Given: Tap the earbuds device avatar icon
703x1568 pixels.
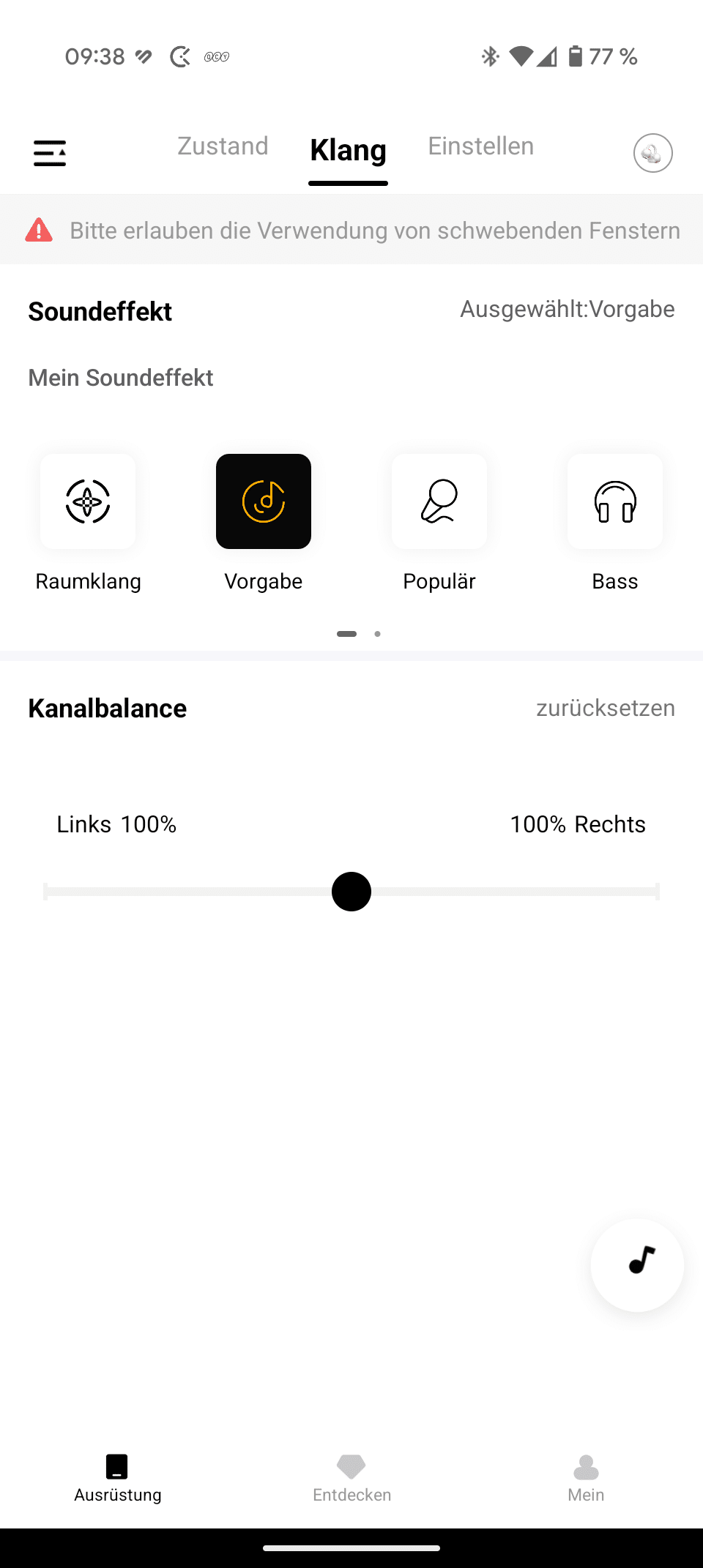Looking at the screenshot, I should 652,153.
